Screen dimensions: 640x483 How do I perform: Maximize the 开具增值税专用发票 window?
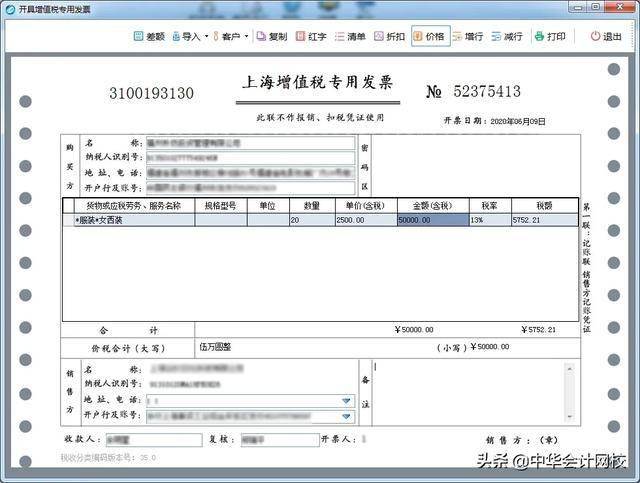[596, 7]
